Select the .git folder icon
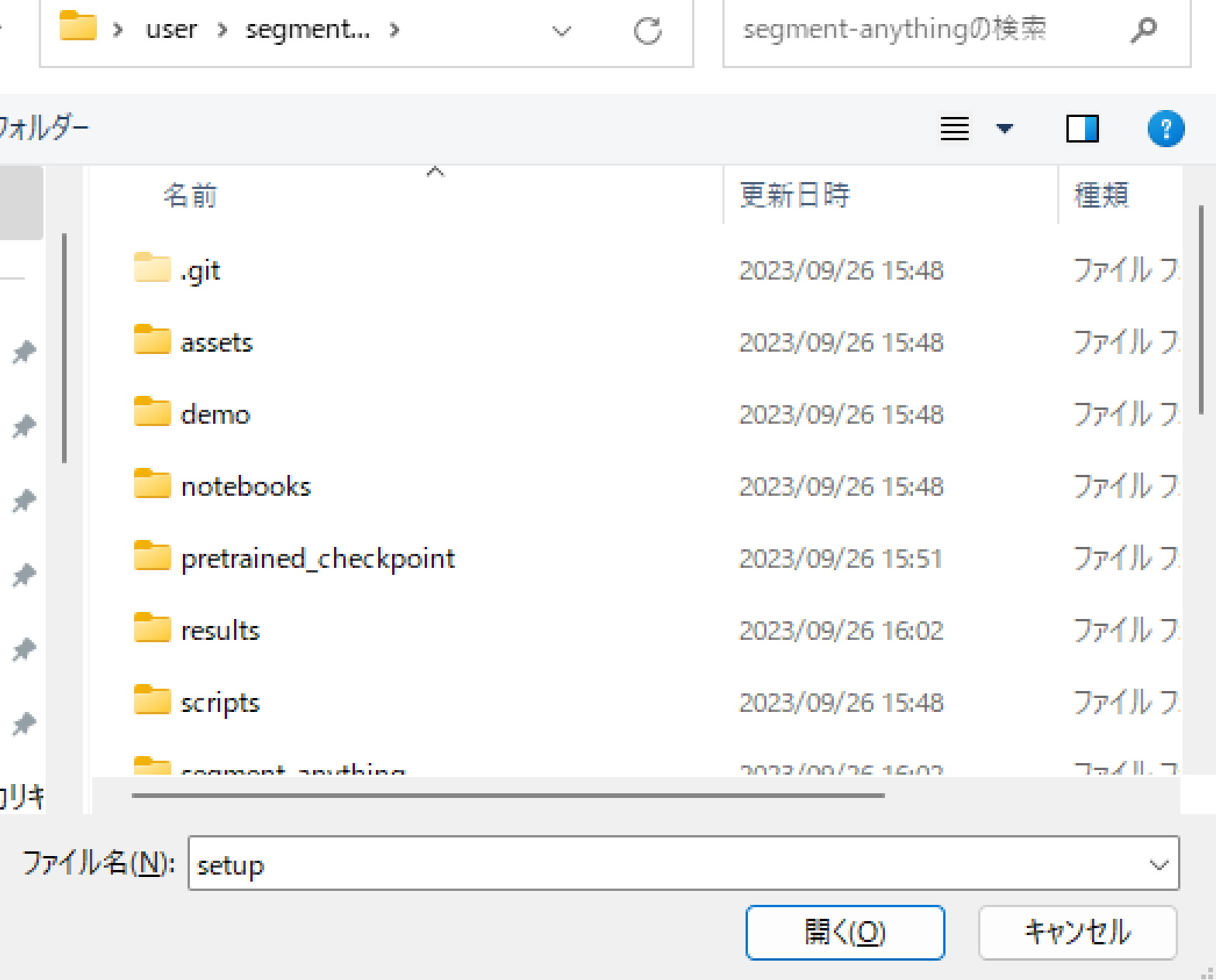1216x980 pixels. click(x=152, y=269)
